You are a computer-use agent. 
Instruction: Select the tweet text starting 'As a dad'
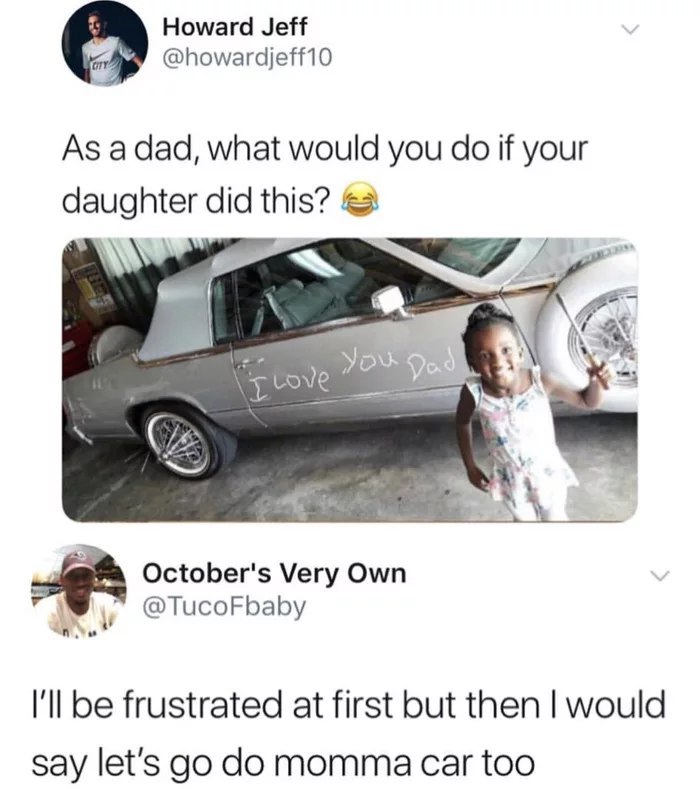click(325, 174)
